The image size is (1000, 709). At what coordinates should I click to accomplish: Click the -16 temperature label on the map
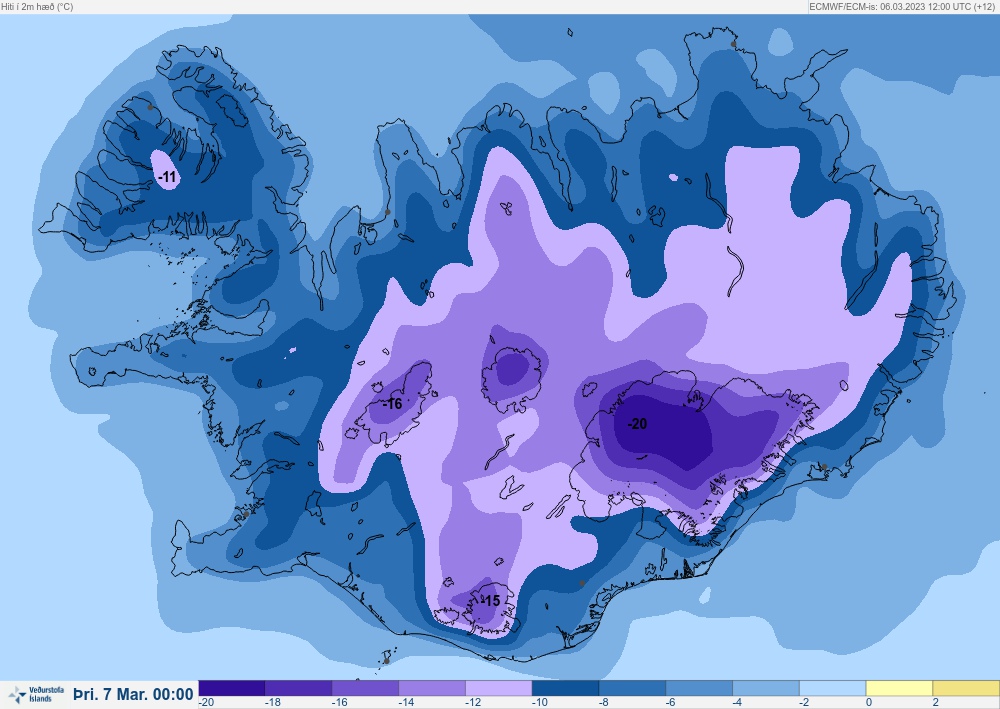(x=393, y=404)
